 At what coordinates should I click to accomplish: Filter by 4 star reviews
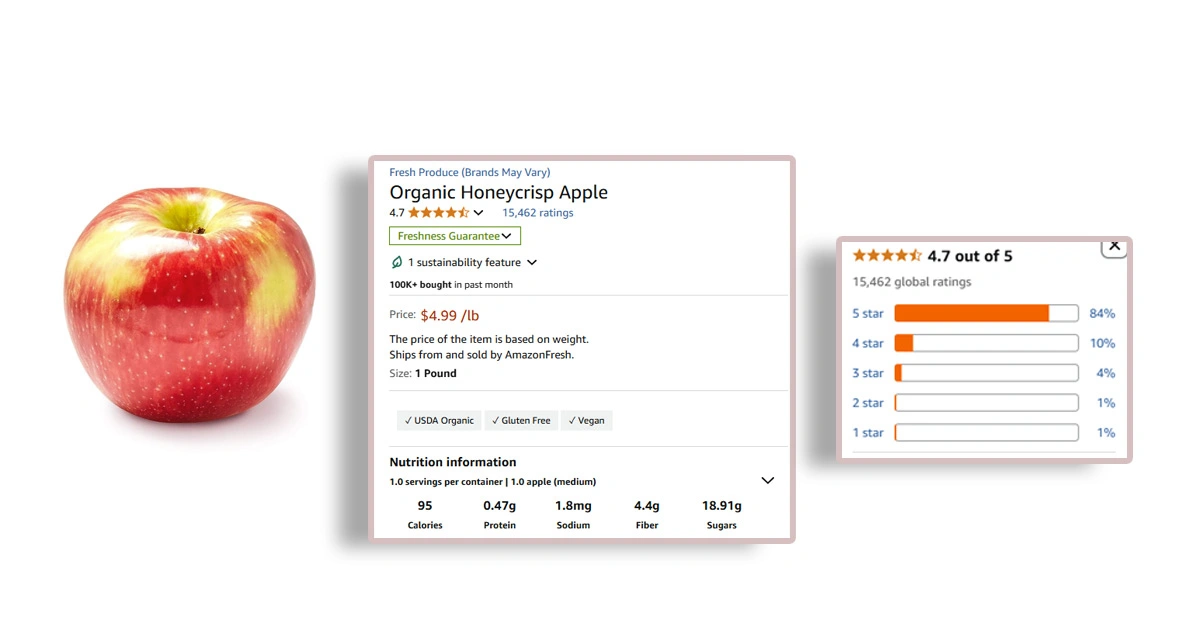pos(867,344)
